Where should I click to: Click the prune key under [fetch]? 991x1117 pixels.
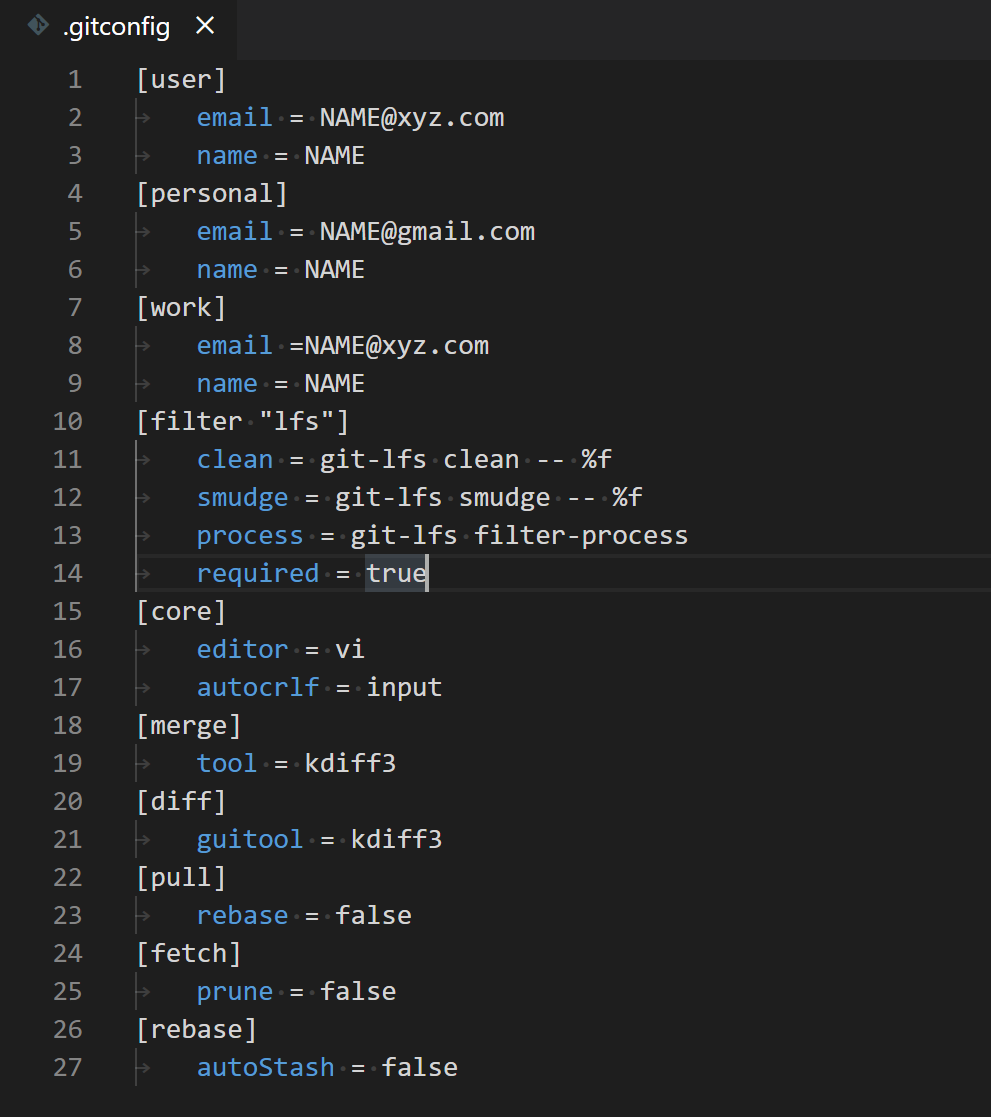[234, 991]
